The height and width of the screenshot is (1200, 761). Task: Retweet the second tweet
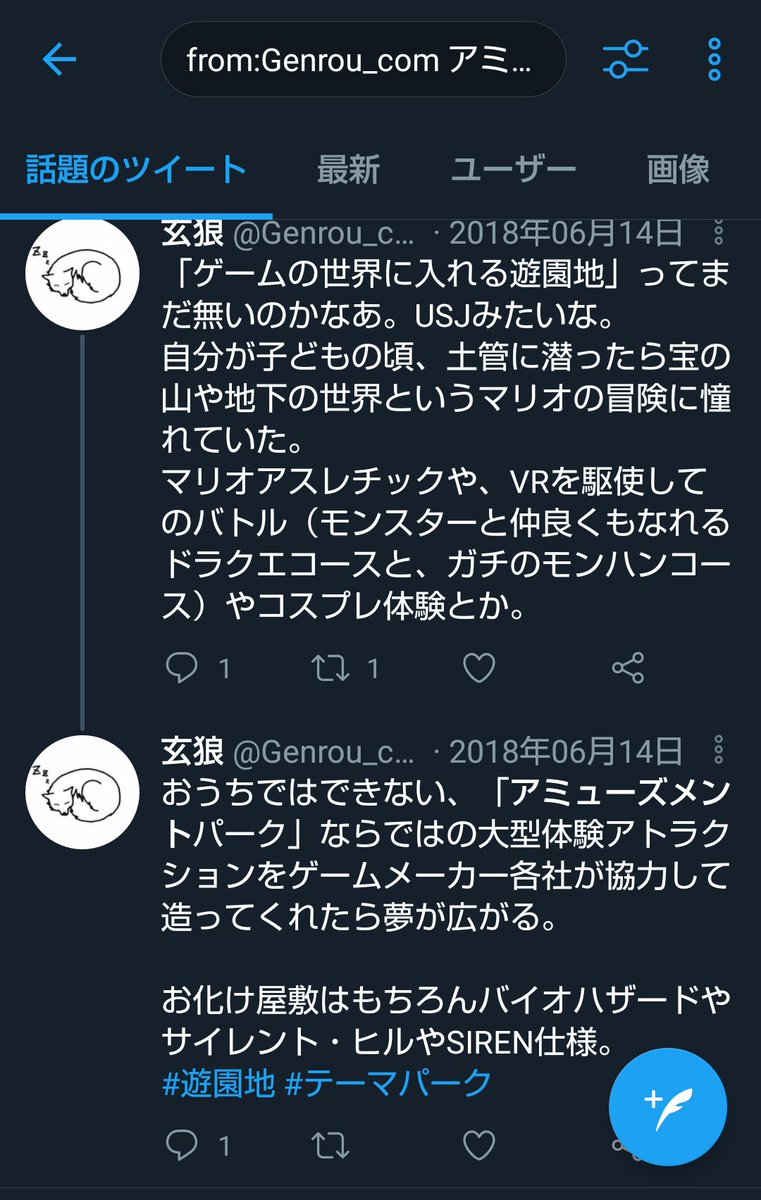329,1143
